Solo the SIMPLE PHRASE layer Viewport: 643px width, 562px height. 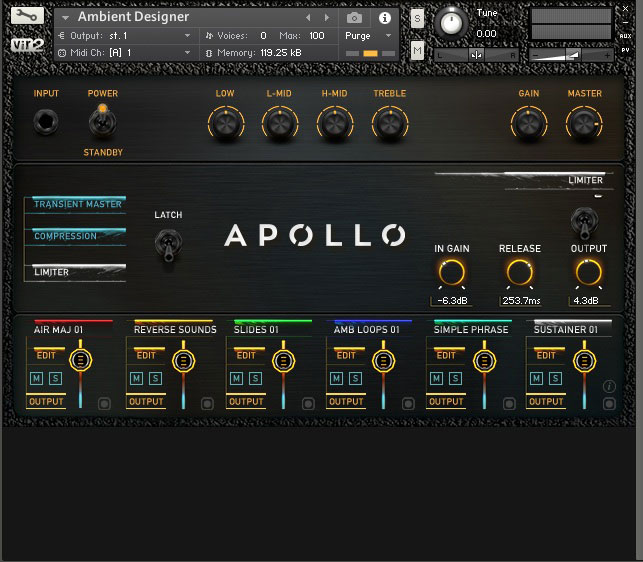(455, 378)
